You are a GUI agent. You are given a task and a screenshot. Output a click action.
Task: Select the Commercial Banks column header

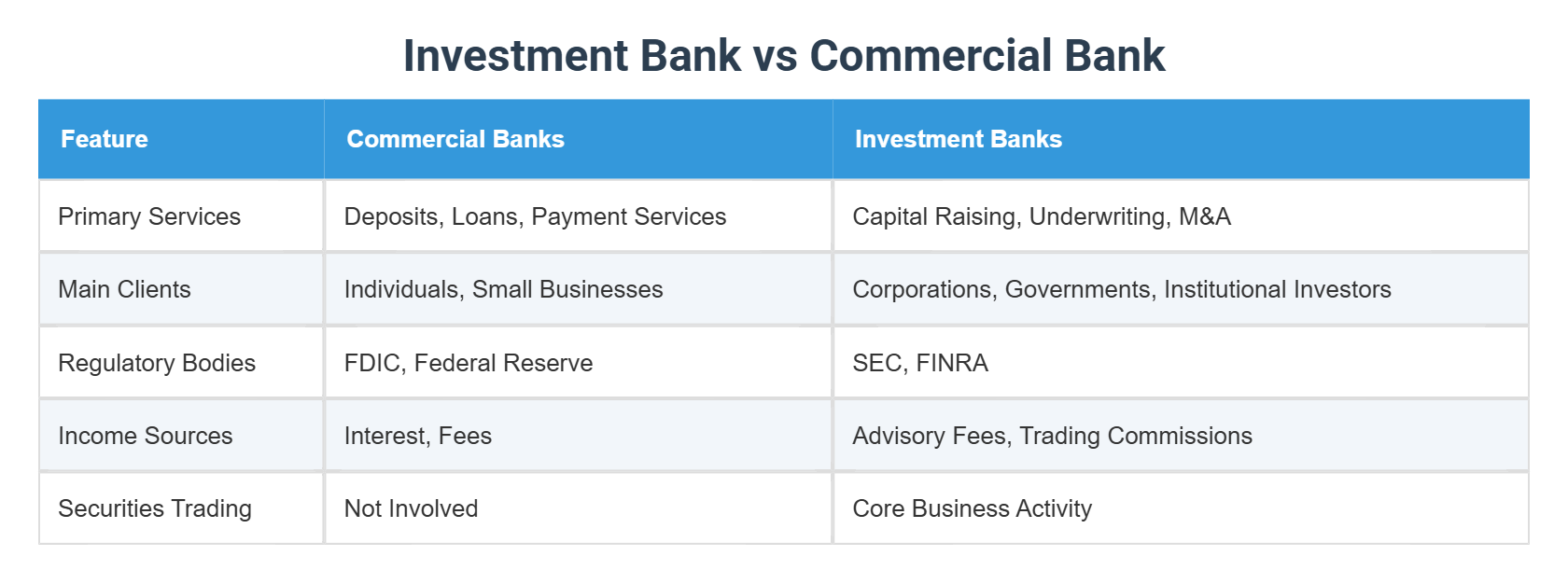coord(578,139)
